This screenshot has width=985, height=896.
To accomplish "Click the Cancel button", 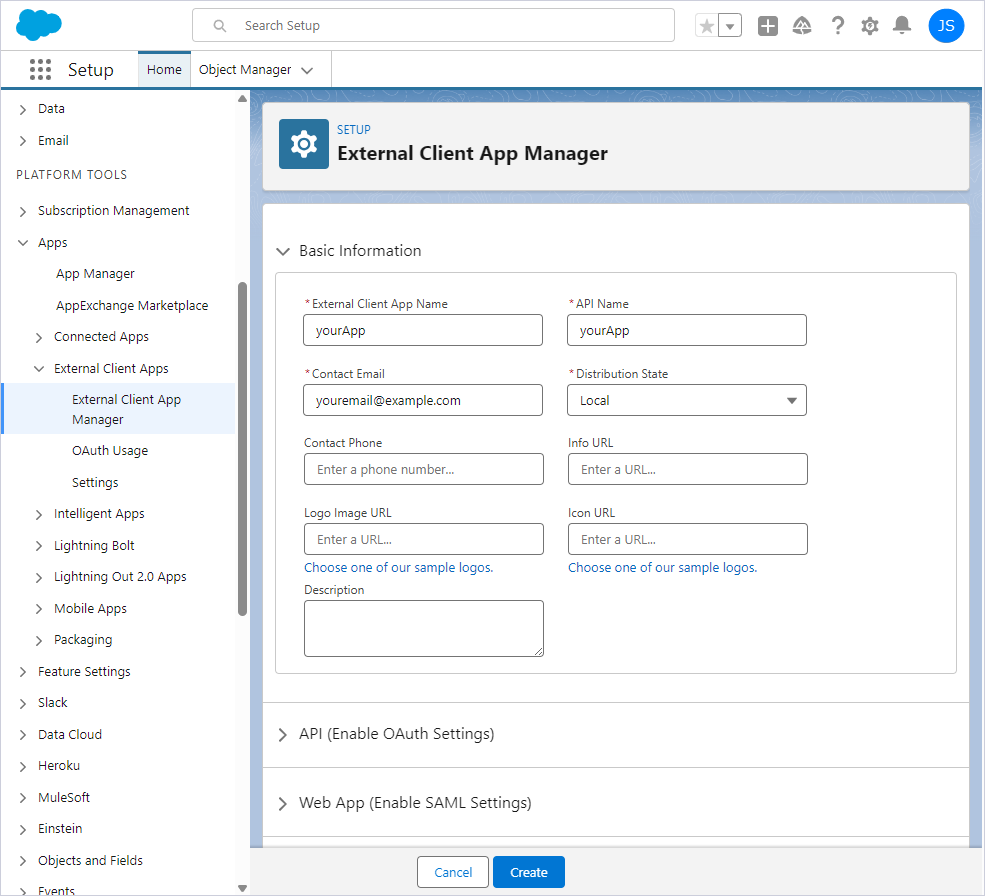I will tap(453, 872).
